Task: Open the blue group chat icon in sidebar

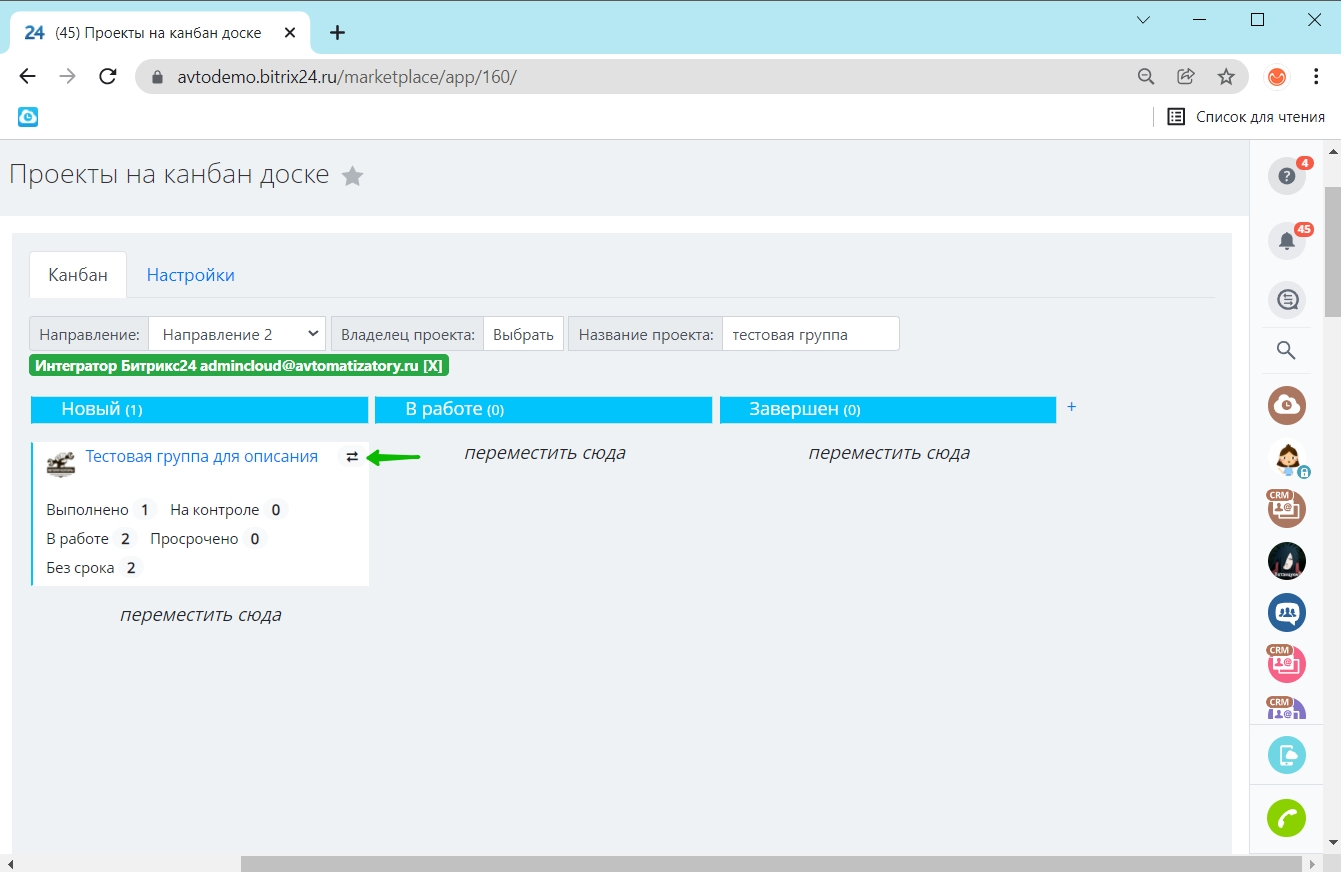Action: click(x=1286, y=612)
